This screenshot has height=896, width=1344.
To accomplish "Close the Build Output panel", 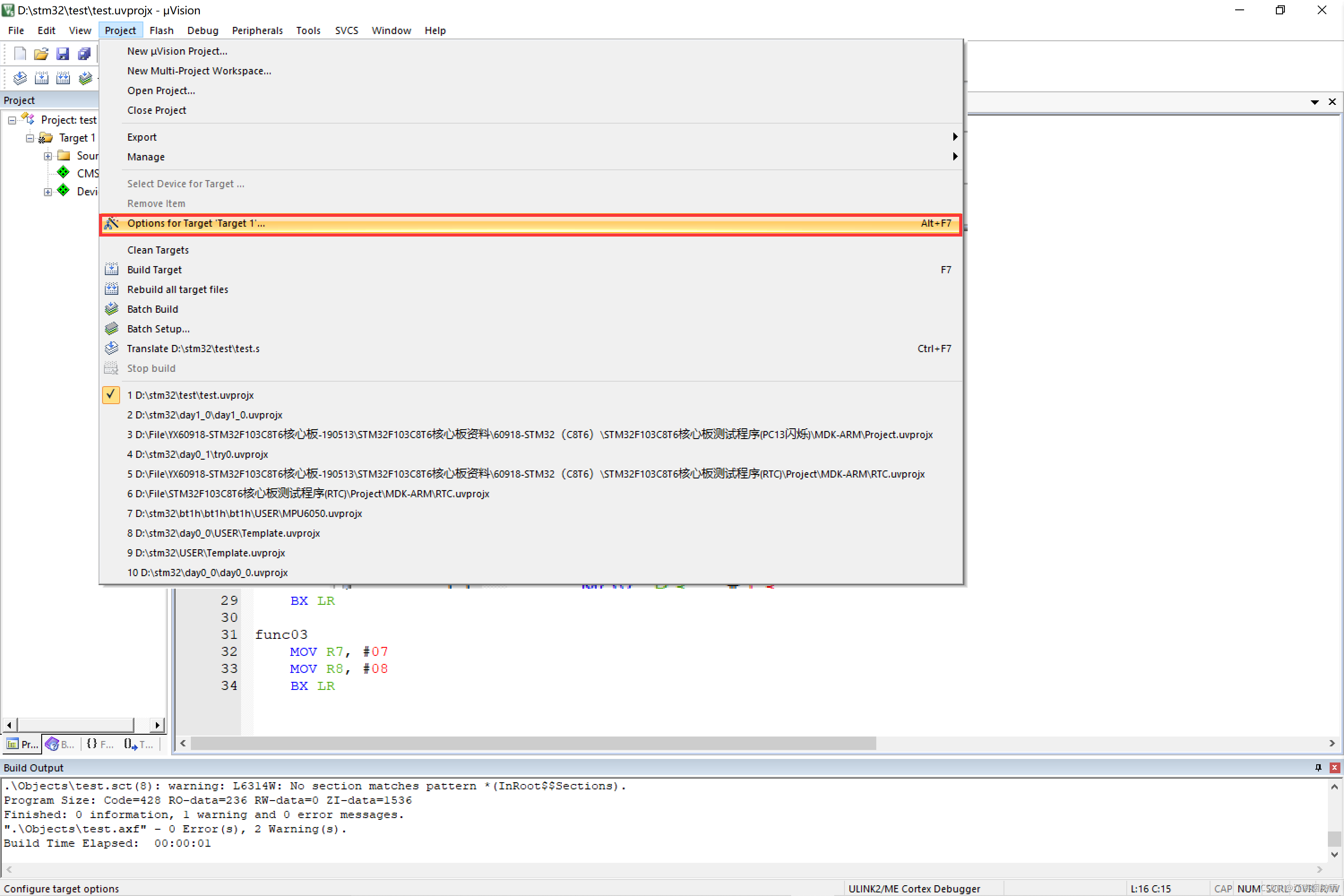I will [x=1334, y=767].
